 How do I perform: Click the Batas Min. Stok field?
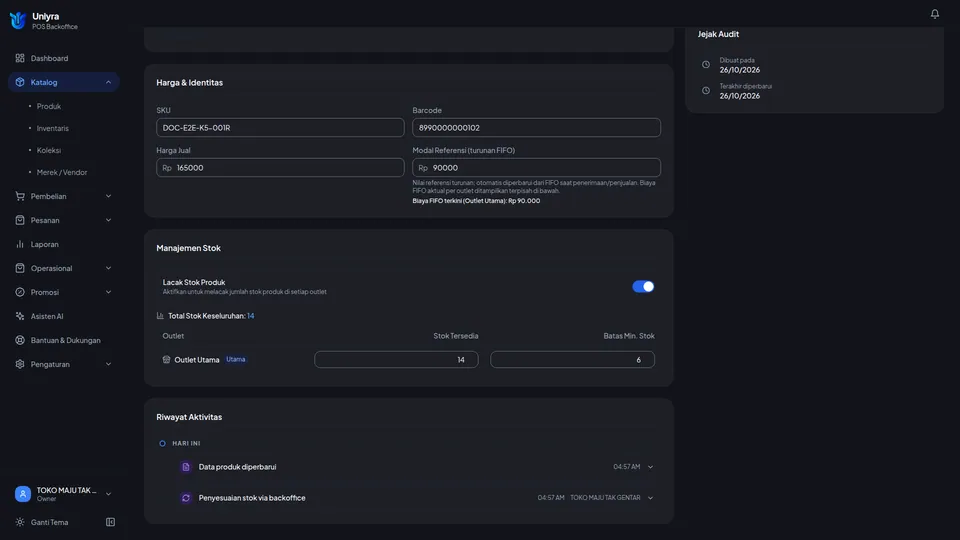572,360
